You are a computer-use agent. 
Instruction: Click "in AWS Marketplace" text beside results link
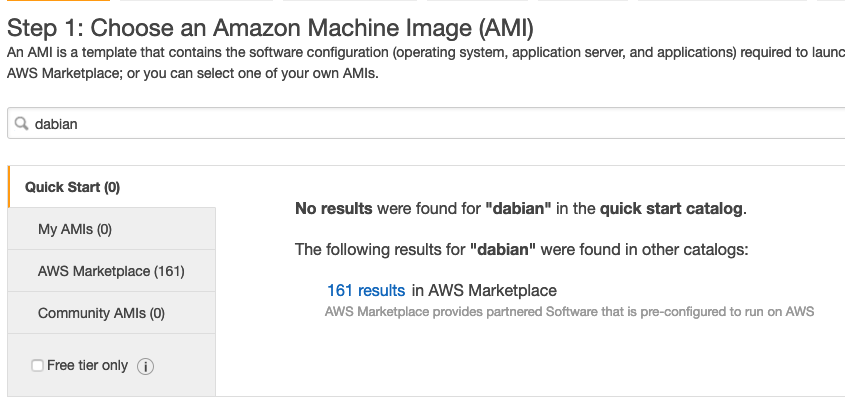(484, 290)
